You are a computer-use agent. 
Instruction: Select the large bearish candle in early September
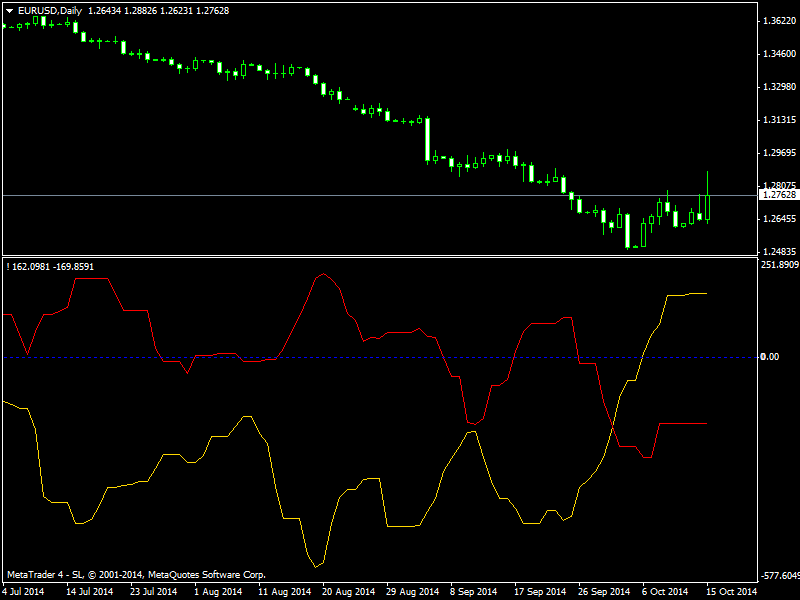428,139
